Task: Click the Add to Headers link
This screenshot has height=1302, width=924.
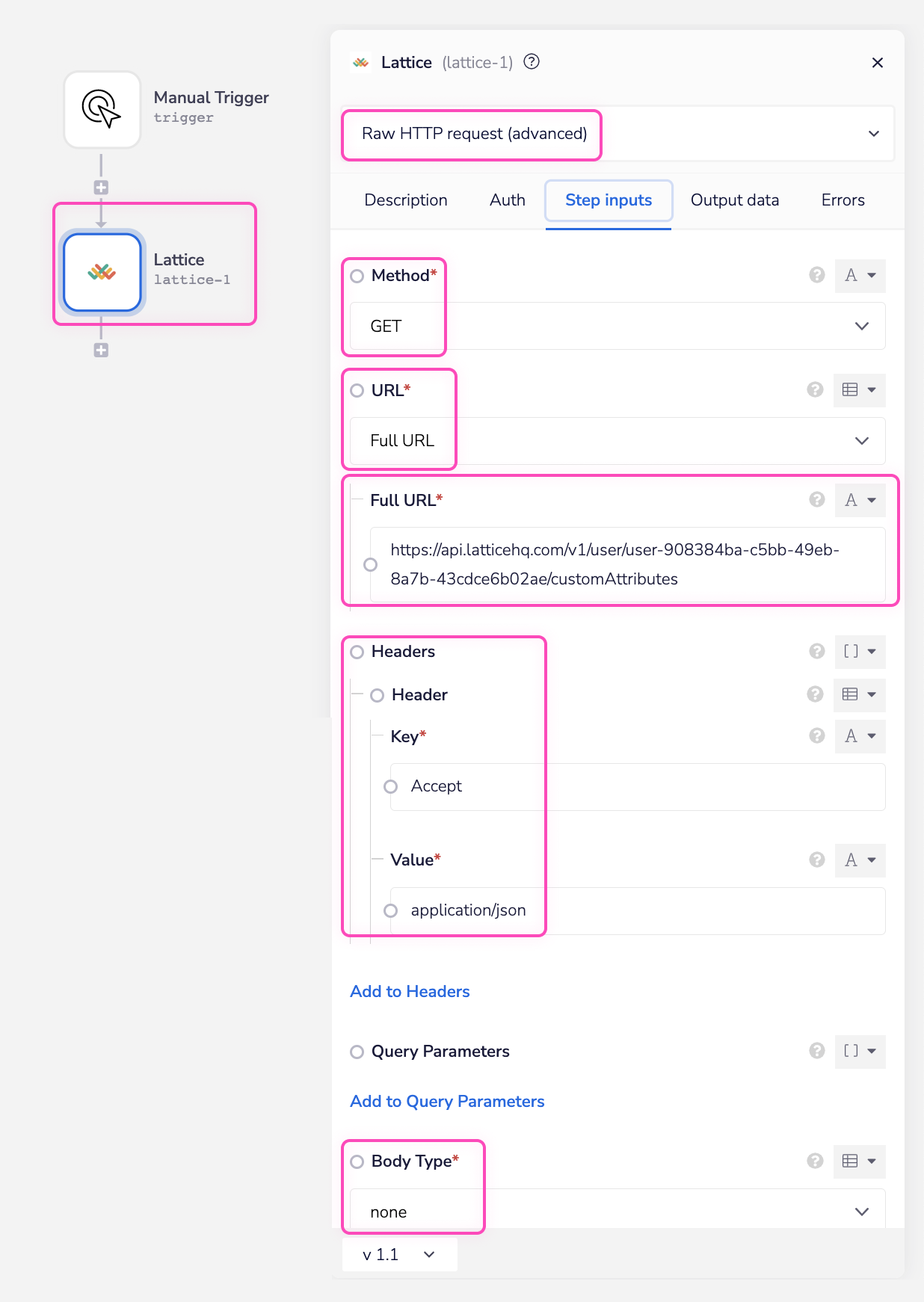Action: 410,991
